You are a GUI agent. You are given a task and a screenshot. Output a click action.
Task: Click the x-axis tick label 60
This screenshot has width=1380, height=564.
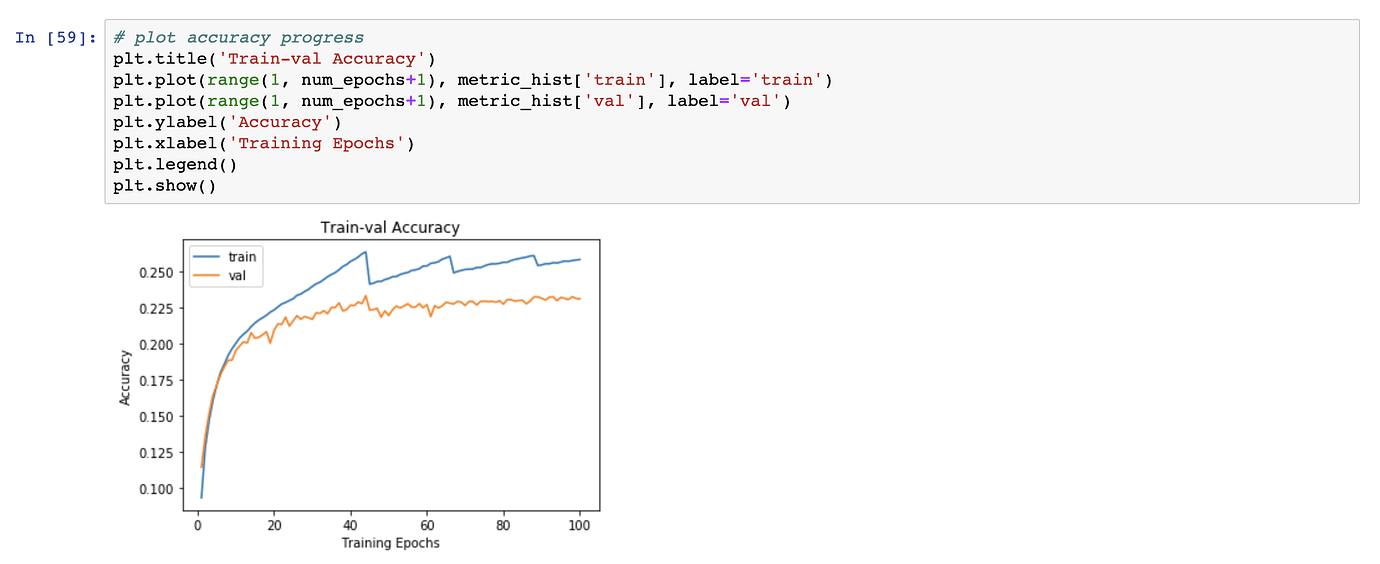point(427,524)
